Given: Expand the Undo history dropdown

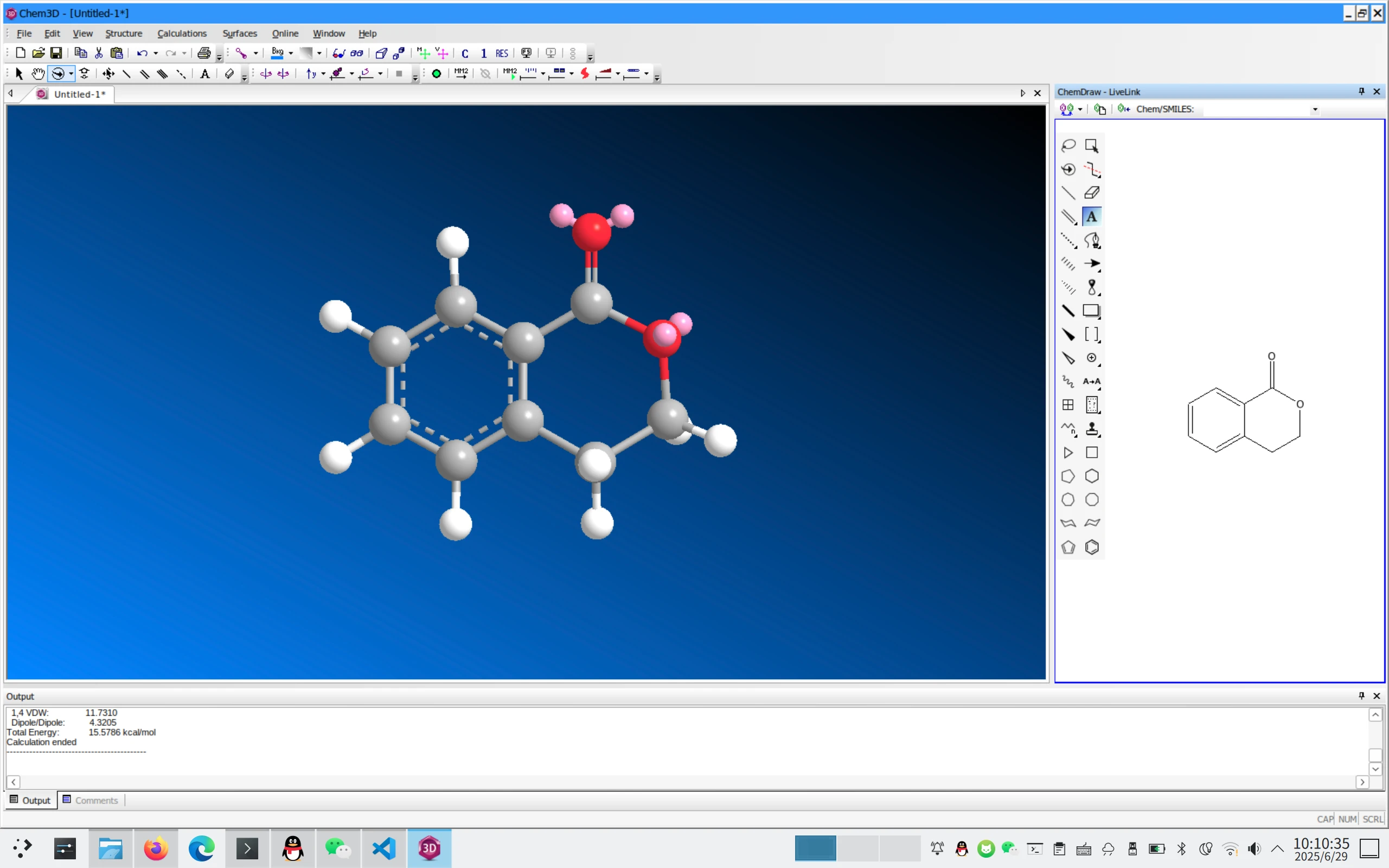Looking at the screenshot, I should coord(155,53).
